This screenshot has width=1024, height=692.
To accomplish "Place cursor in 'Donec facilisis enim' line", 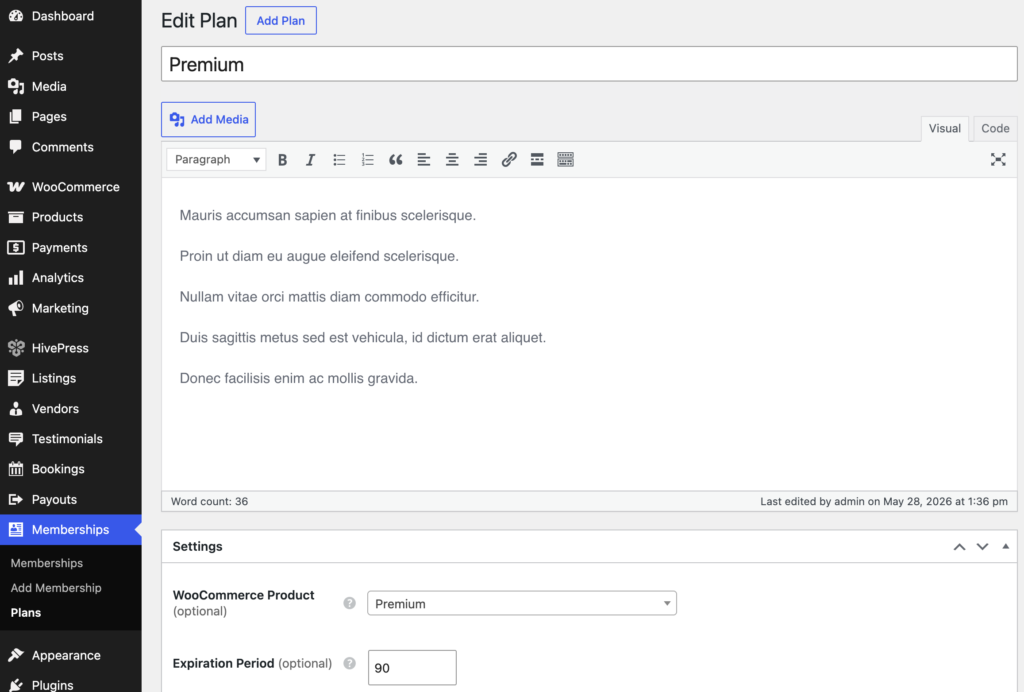I will pos(298,379).
